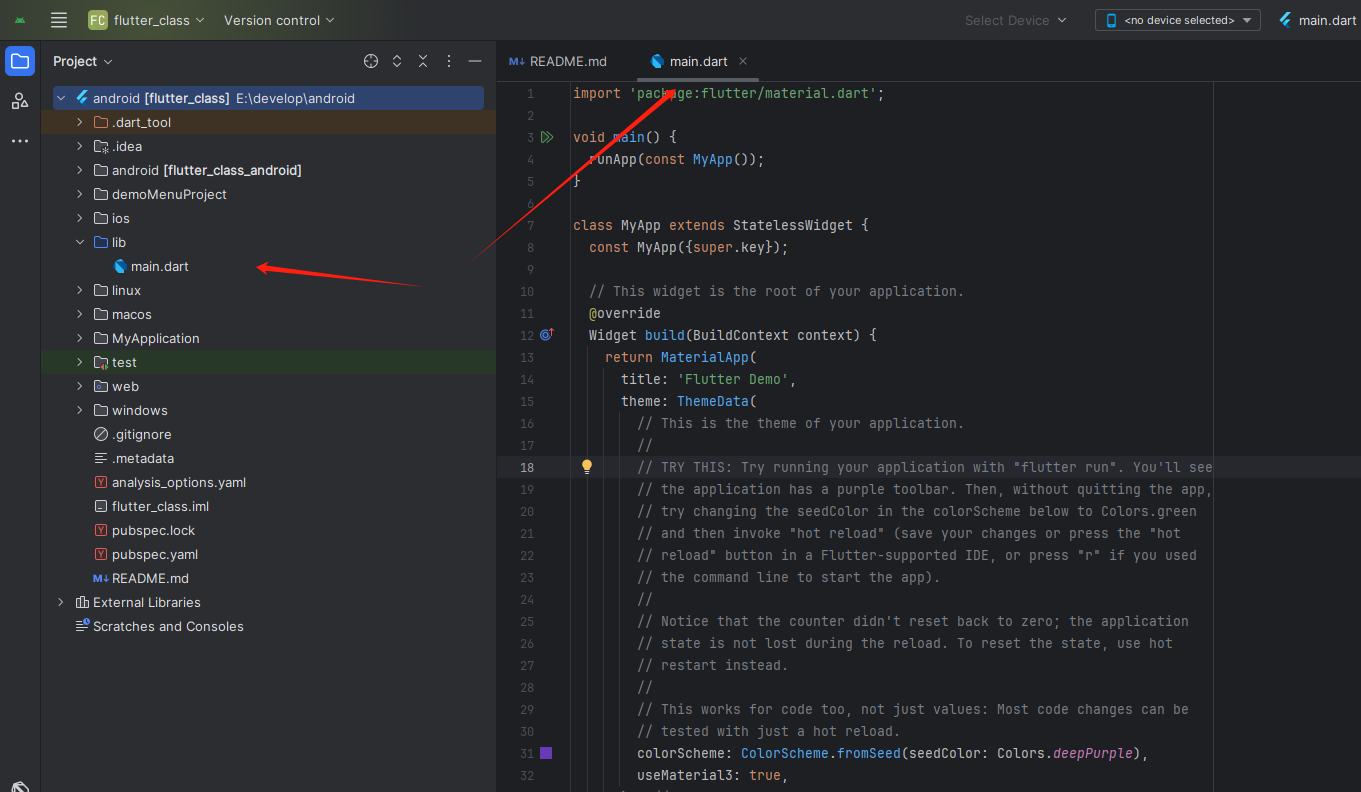Click ThemeData on line 15

[x=713, y=401]
